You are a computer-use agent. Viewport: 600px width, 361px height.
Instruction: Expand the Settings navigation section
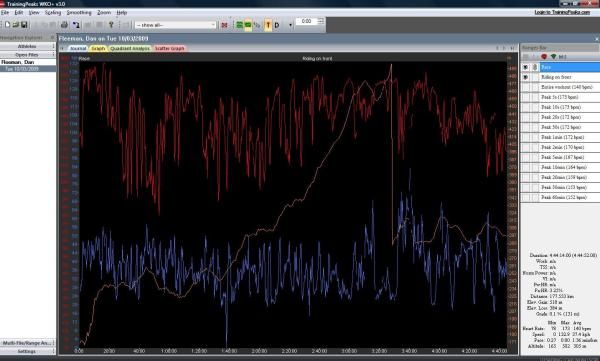click(x=27, y=351)
